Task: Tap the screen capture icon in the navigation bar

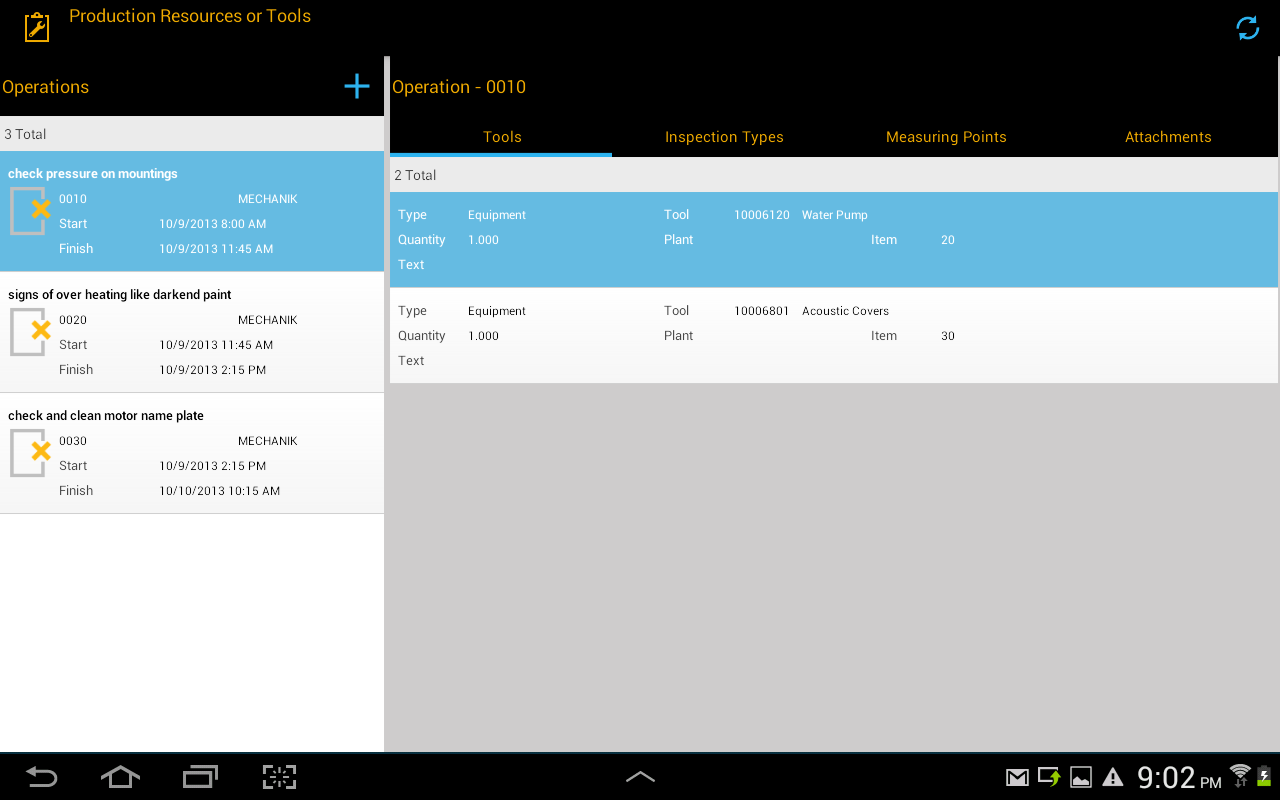Action: tap(278, 777)
